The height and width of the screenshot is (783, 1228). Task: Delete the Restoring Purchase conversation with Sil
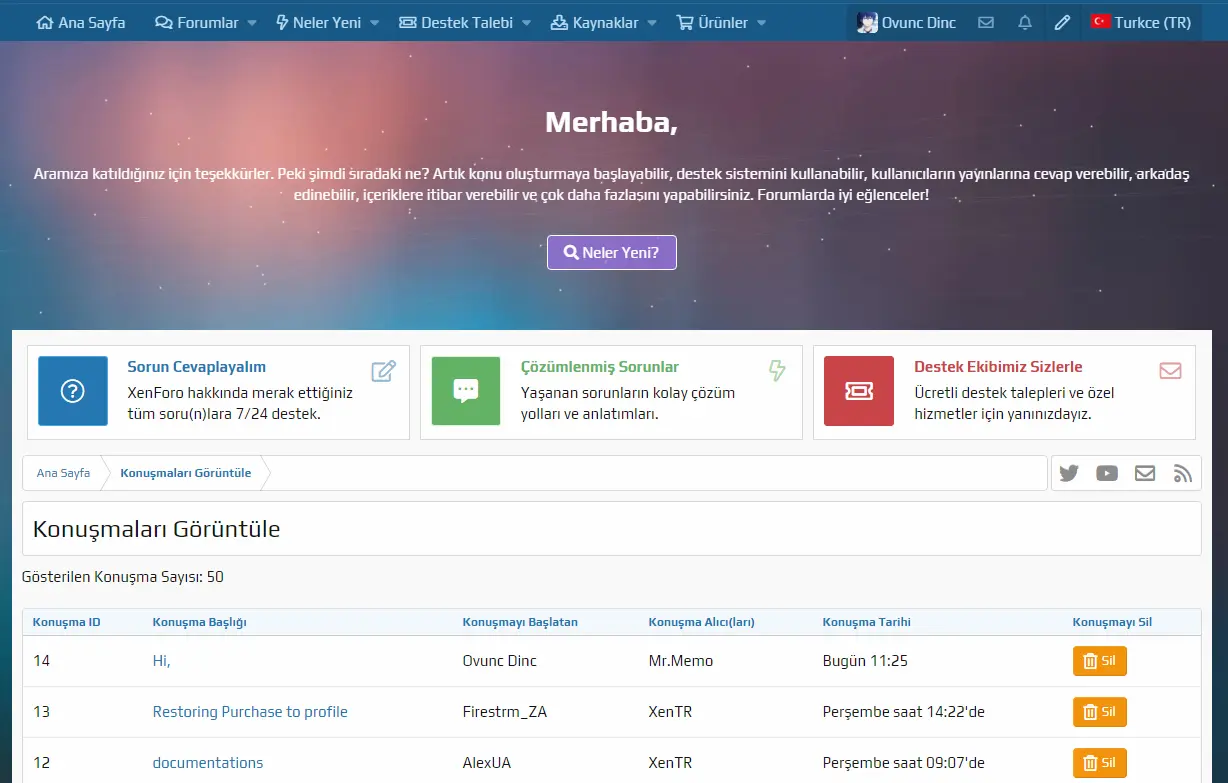coord(1100,712)
